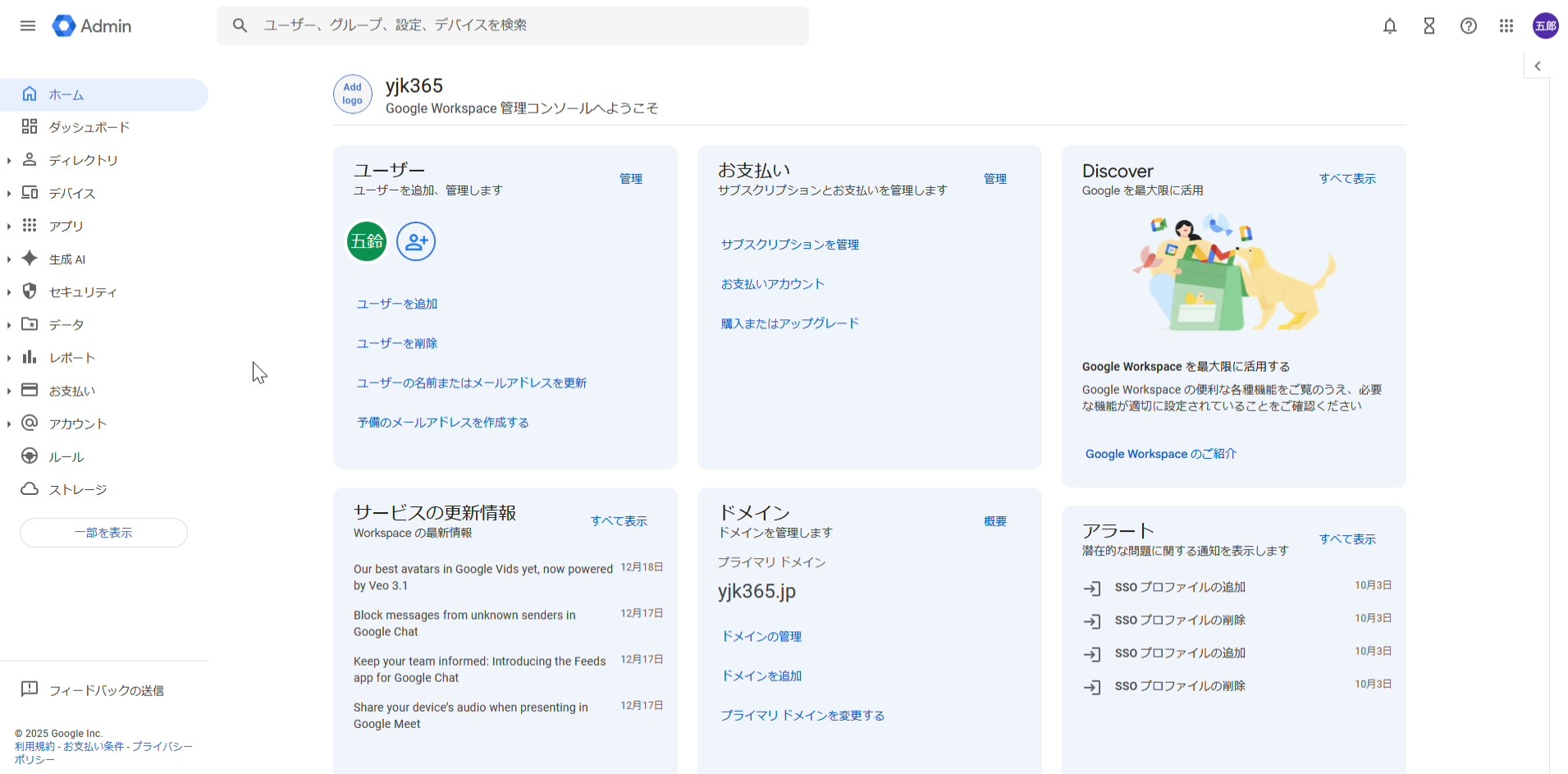Open the notifications bell icon
The image size is (1568, 774).
[x=1389, y=26]
